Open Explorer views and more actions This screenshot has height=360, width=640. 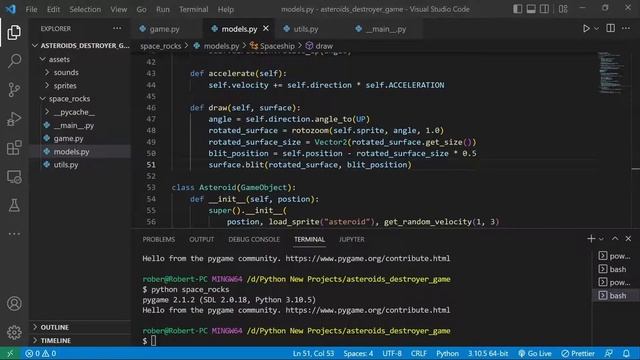click(x=117, y=28)
